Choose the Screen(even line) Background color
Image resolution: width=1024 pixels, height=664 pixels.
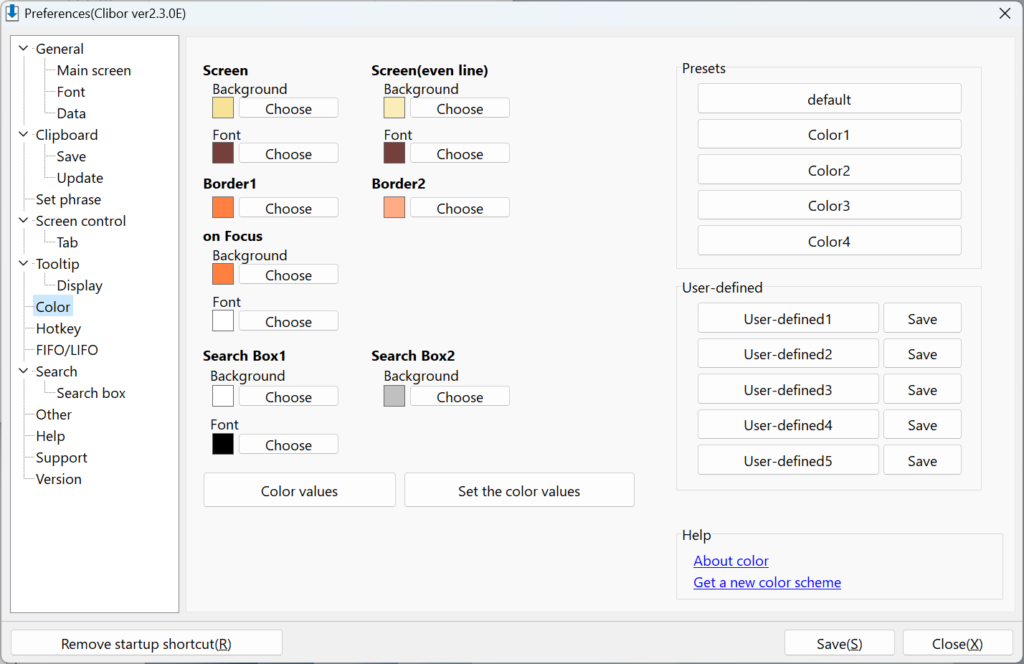(x=460, y=108)
